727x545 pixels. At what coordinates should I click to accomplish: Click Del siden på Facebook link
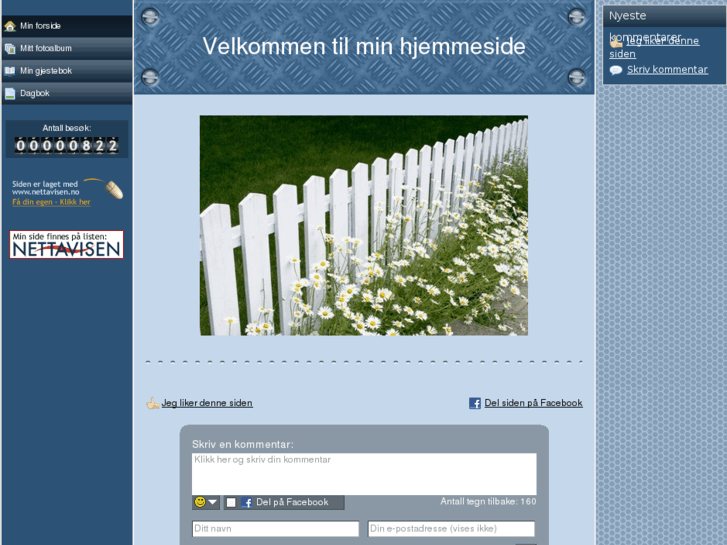[x=533, y=403]
